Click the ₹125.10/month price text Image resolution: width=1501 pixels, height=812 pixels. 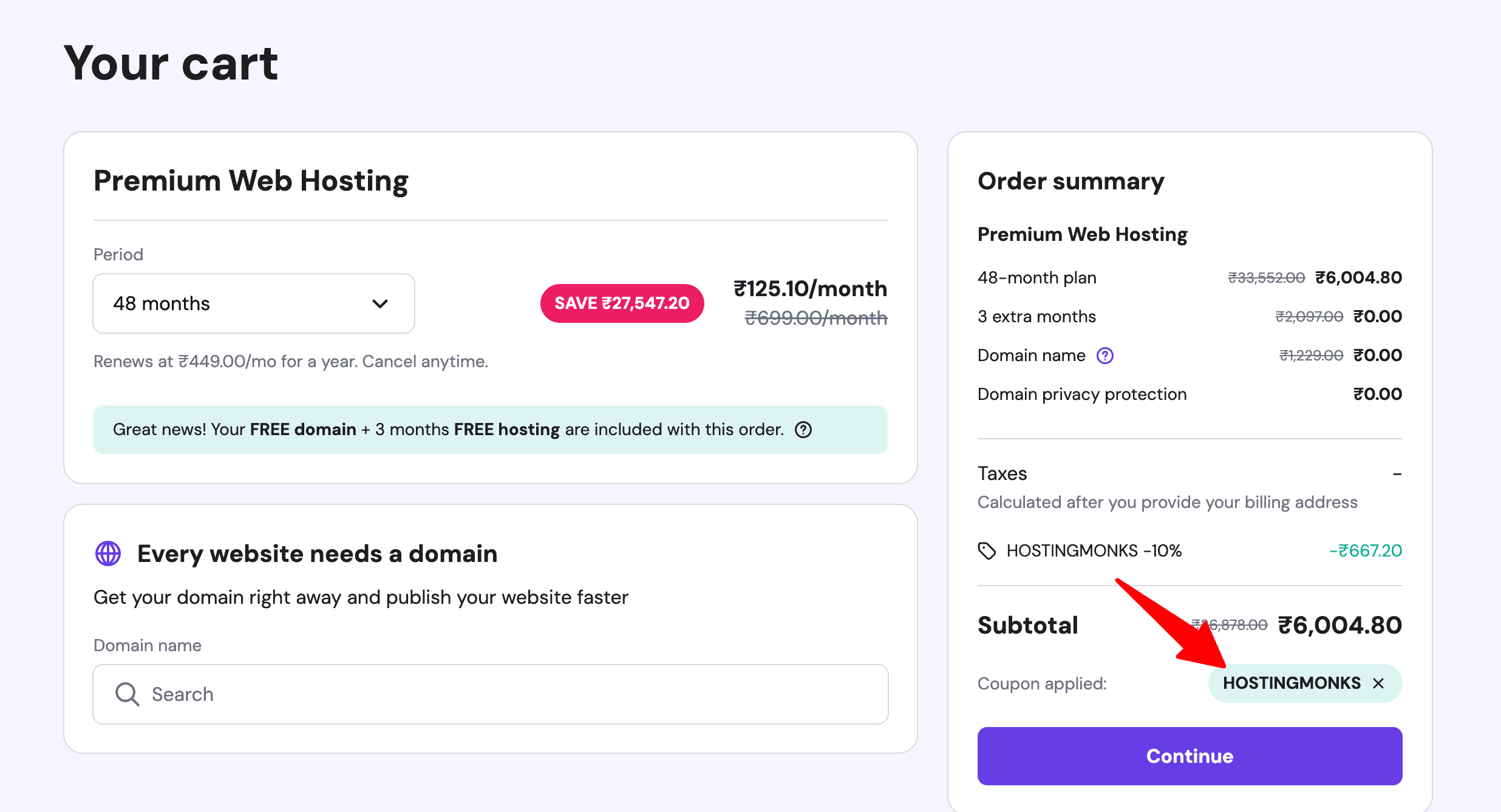point(810,288)
